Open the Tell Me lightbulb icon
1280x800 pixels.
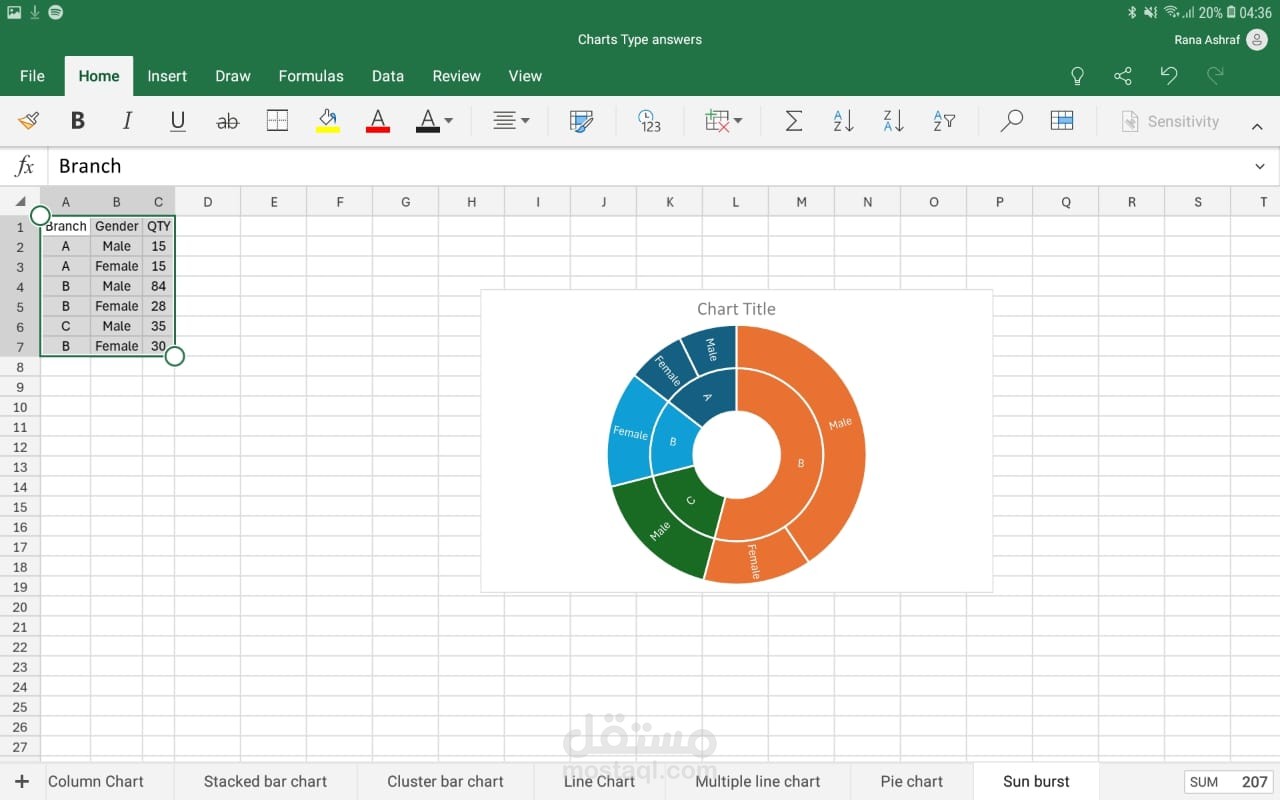[x=1077, y=76]
